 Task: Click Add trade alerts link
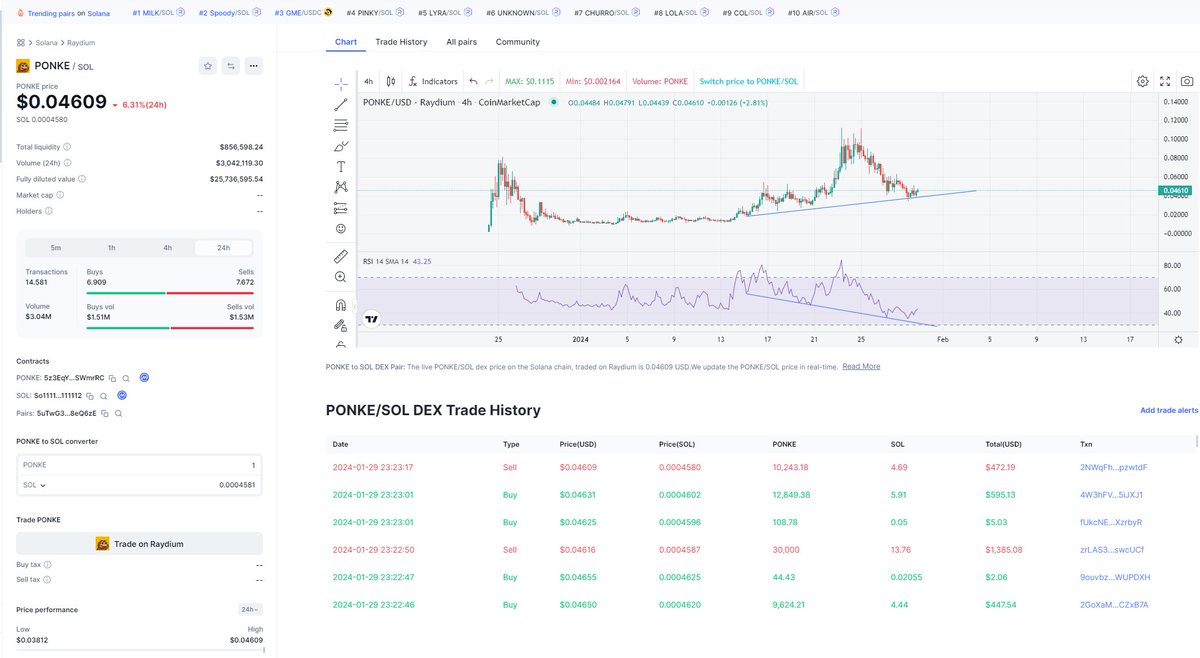1169,410
